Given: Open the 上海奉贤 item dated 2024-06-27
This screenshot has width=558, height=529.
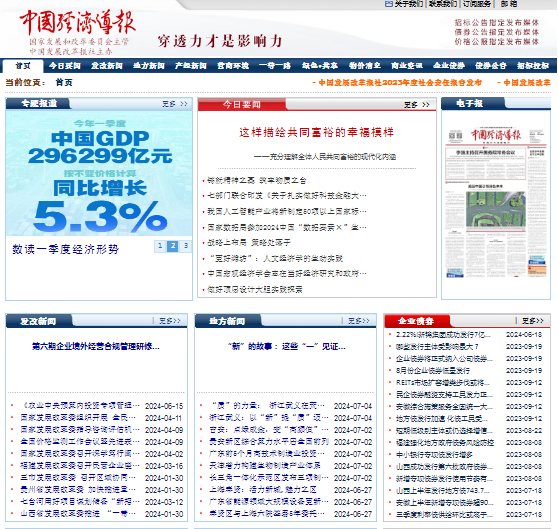Looking at the screenshot, I should (263, 490).
